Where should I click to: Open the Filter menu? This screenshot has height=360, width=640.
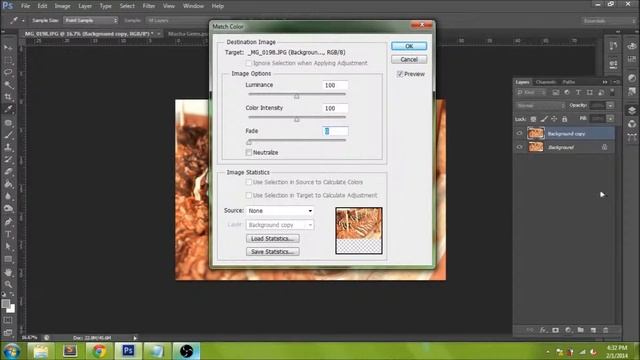pyautogui.click(x=149, y=6)
